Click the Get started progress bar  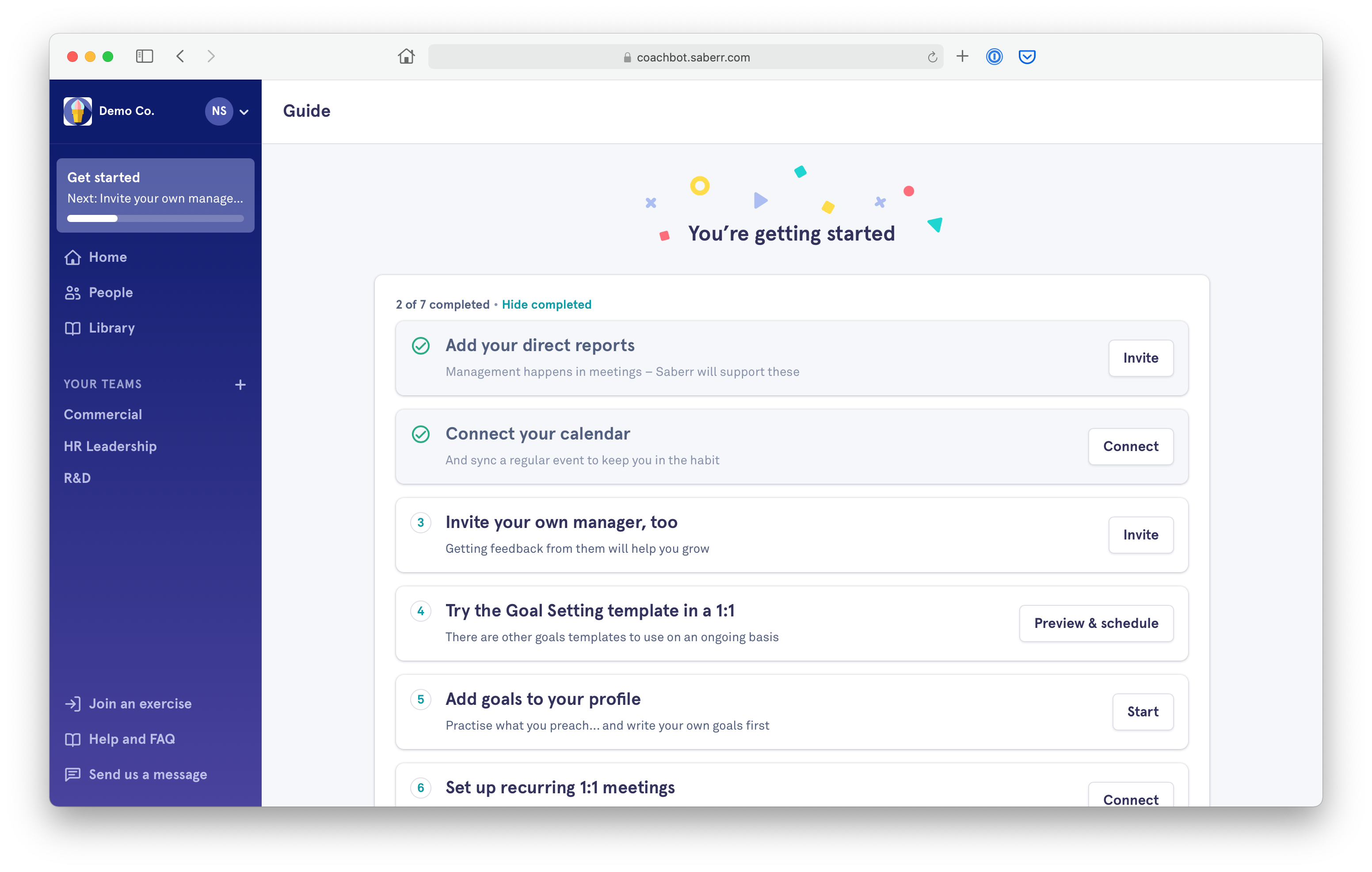tap(156, 218)
